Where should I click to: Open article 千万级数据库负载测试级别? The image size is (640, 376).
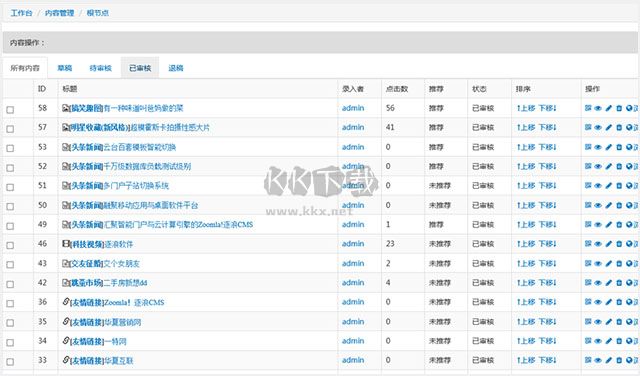pos(147,166)
